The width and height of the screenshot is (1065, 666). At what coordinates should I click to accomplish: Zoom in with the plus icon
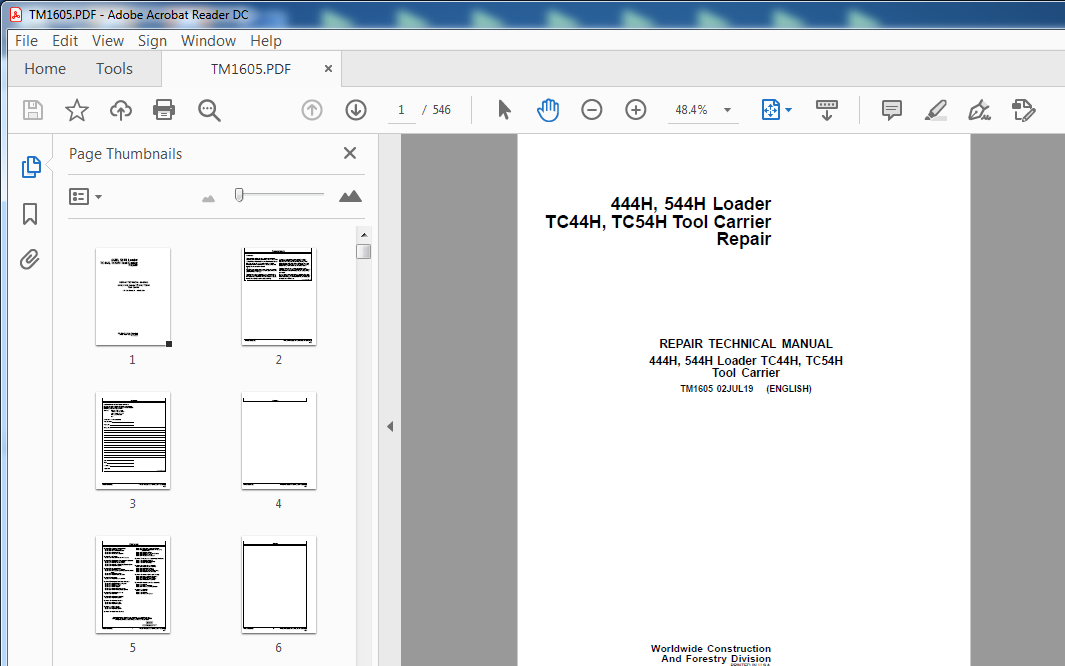tap(636, 110)
